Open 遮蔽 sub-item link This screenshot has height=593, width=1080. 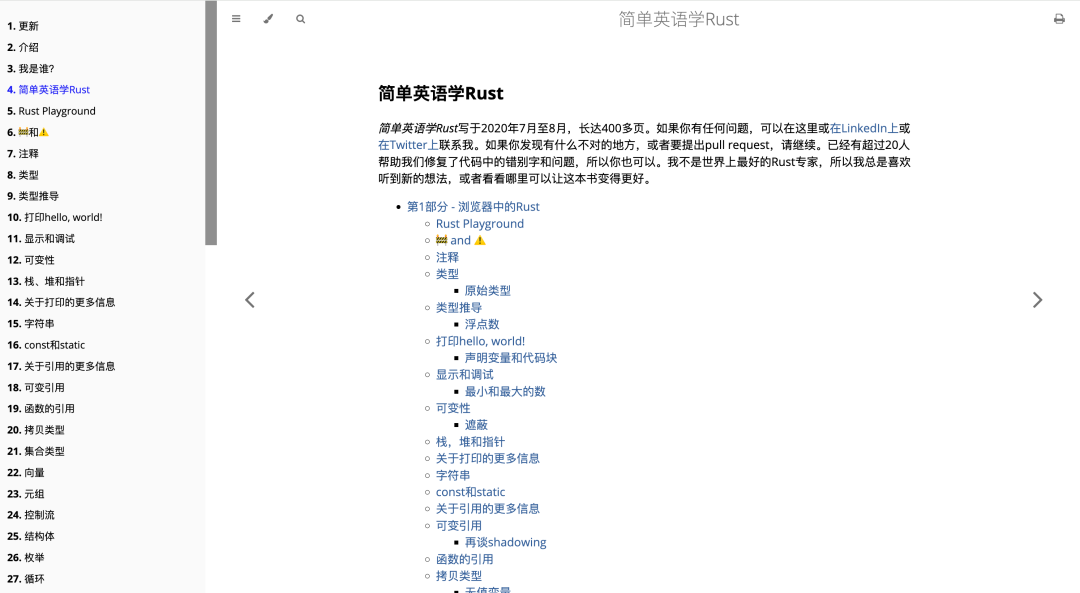pos(476,425)
